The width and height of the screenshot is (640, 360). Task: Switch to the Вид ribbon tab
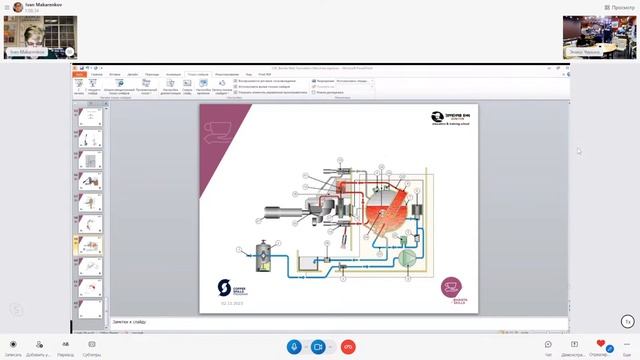pyautogui.click(x=249, y=74)
